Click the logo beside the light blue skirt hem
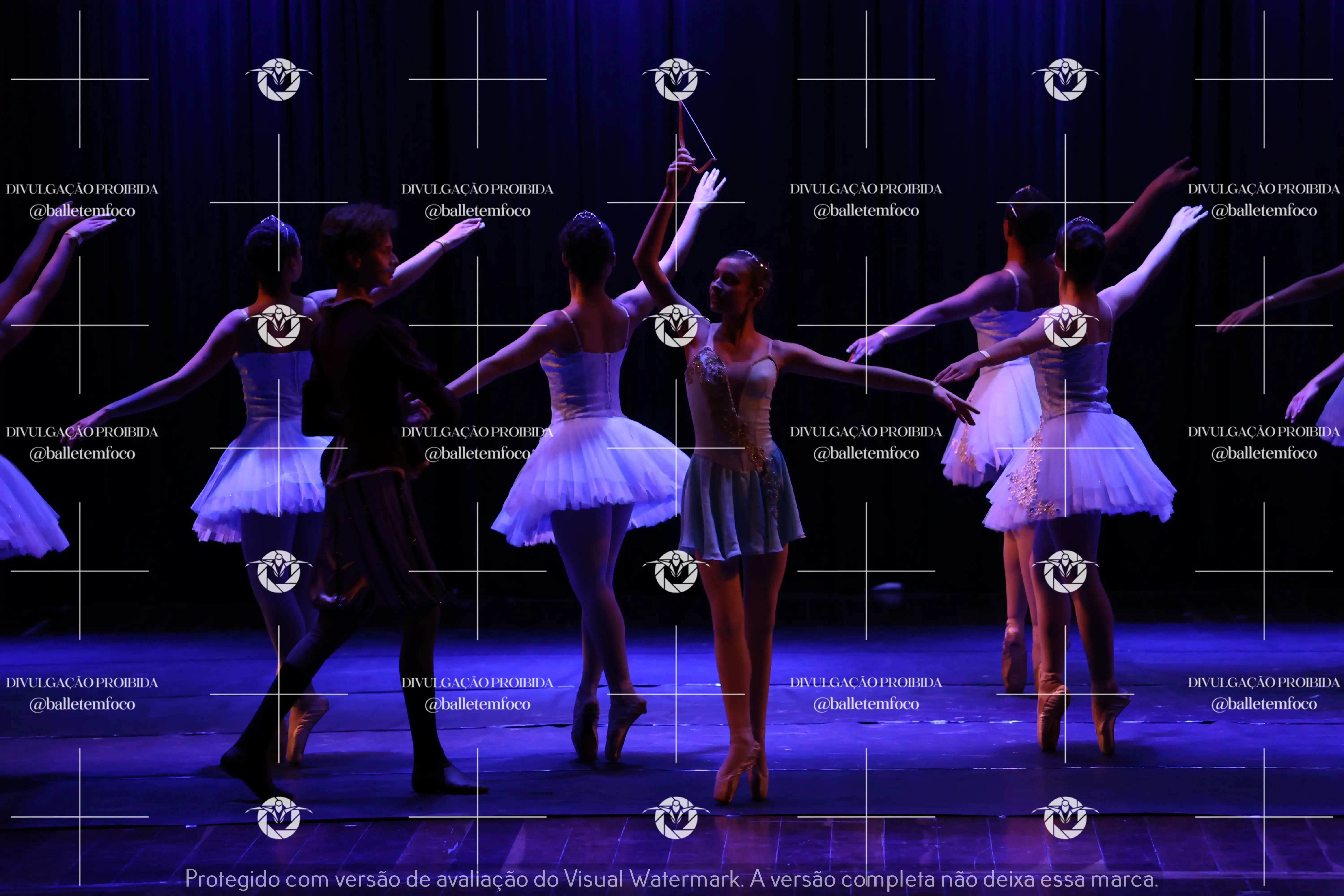This screenshot has width=1344, height=896. 676,571
